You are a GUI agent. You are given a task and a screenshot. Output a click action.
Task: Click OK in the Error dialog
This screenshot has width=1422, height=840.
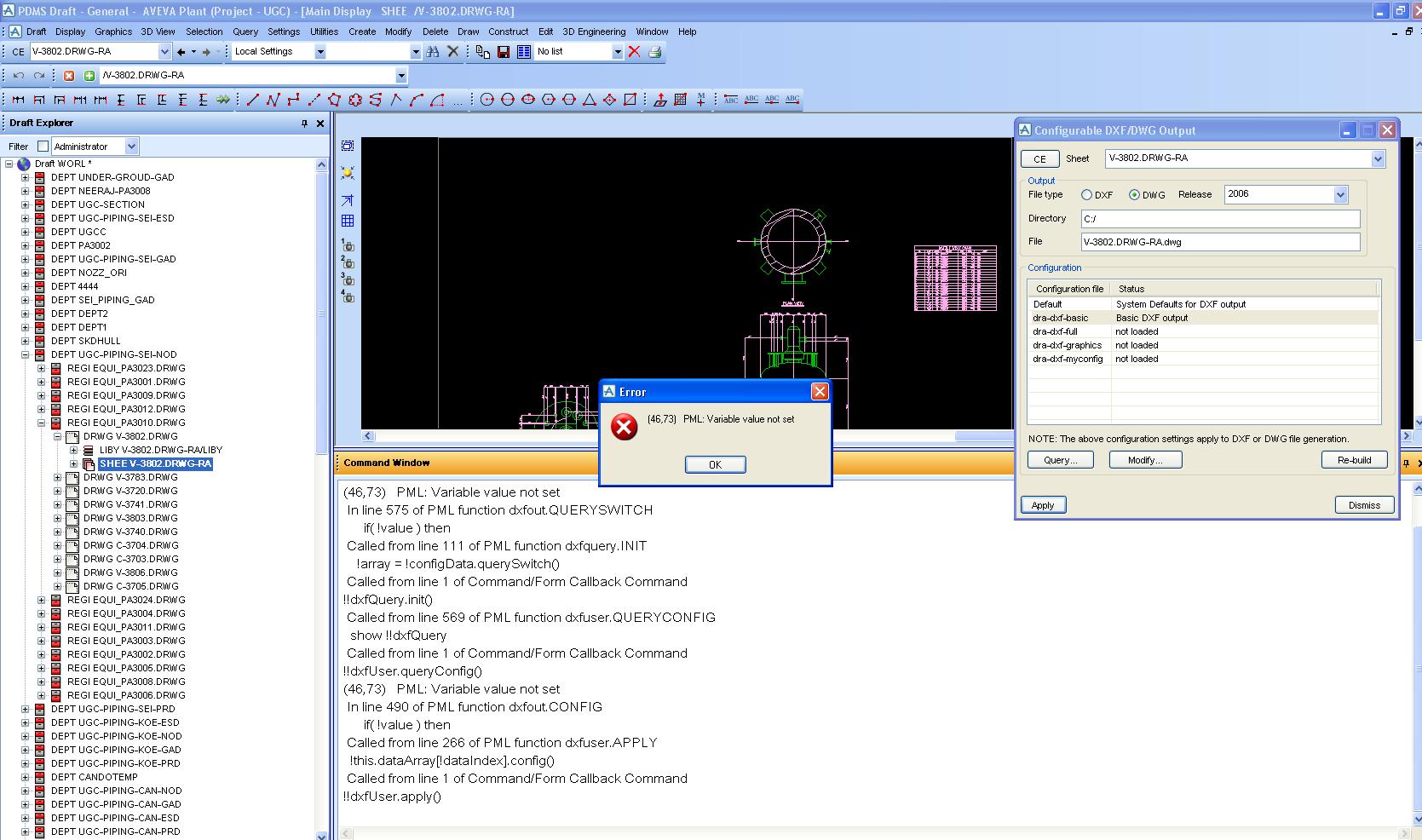(715, 464)
